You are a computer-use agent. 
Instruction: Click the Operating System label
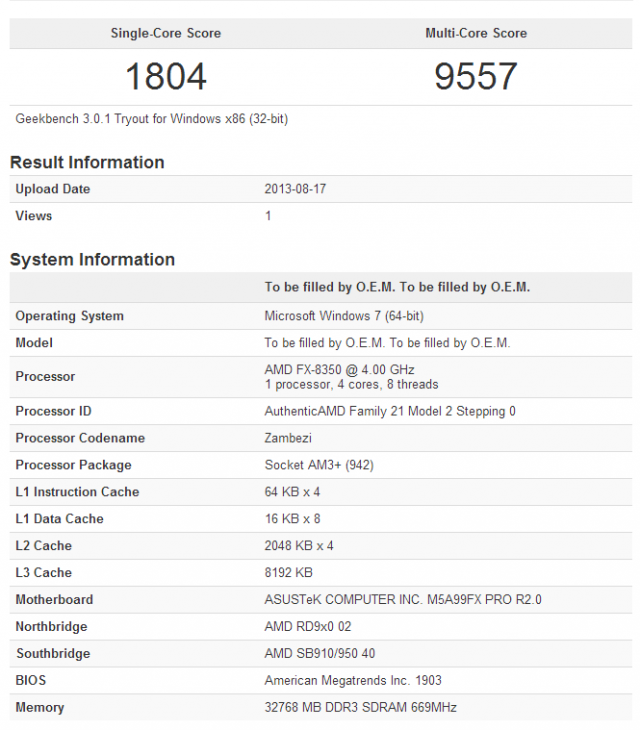pos(69,316)
